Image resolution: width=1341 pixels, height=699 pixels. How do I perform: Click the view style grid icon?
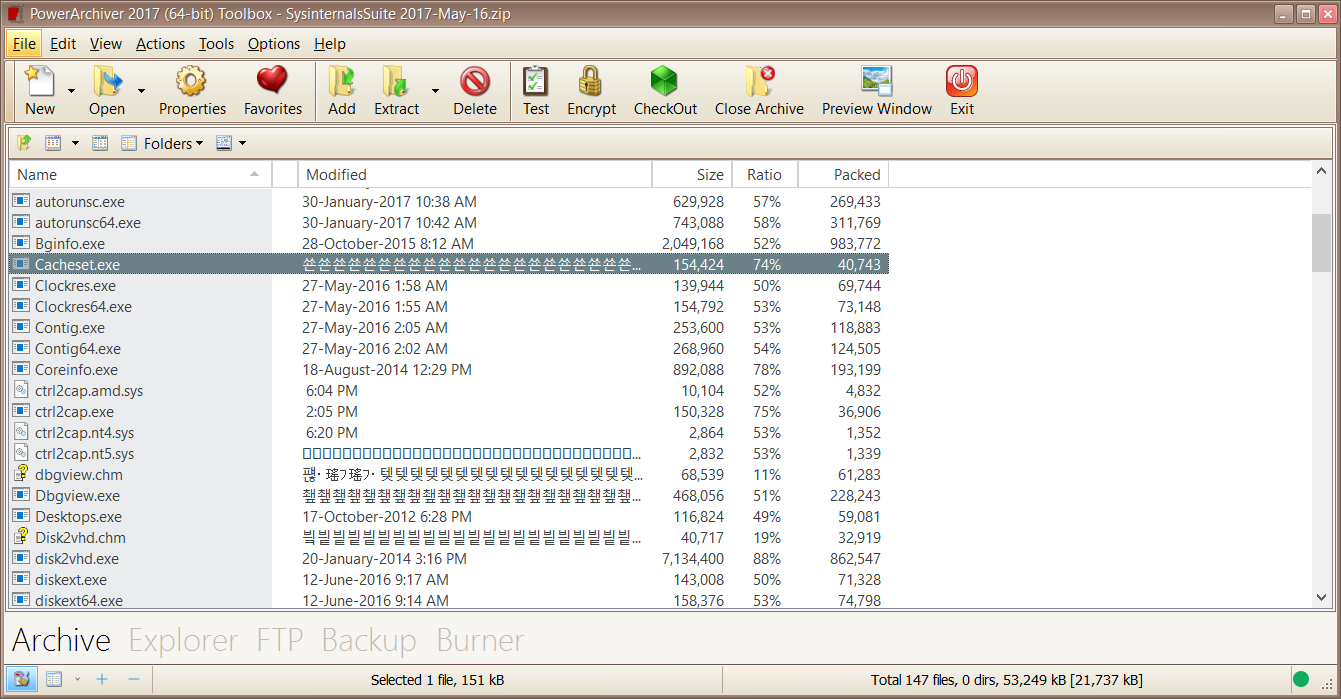54,143
